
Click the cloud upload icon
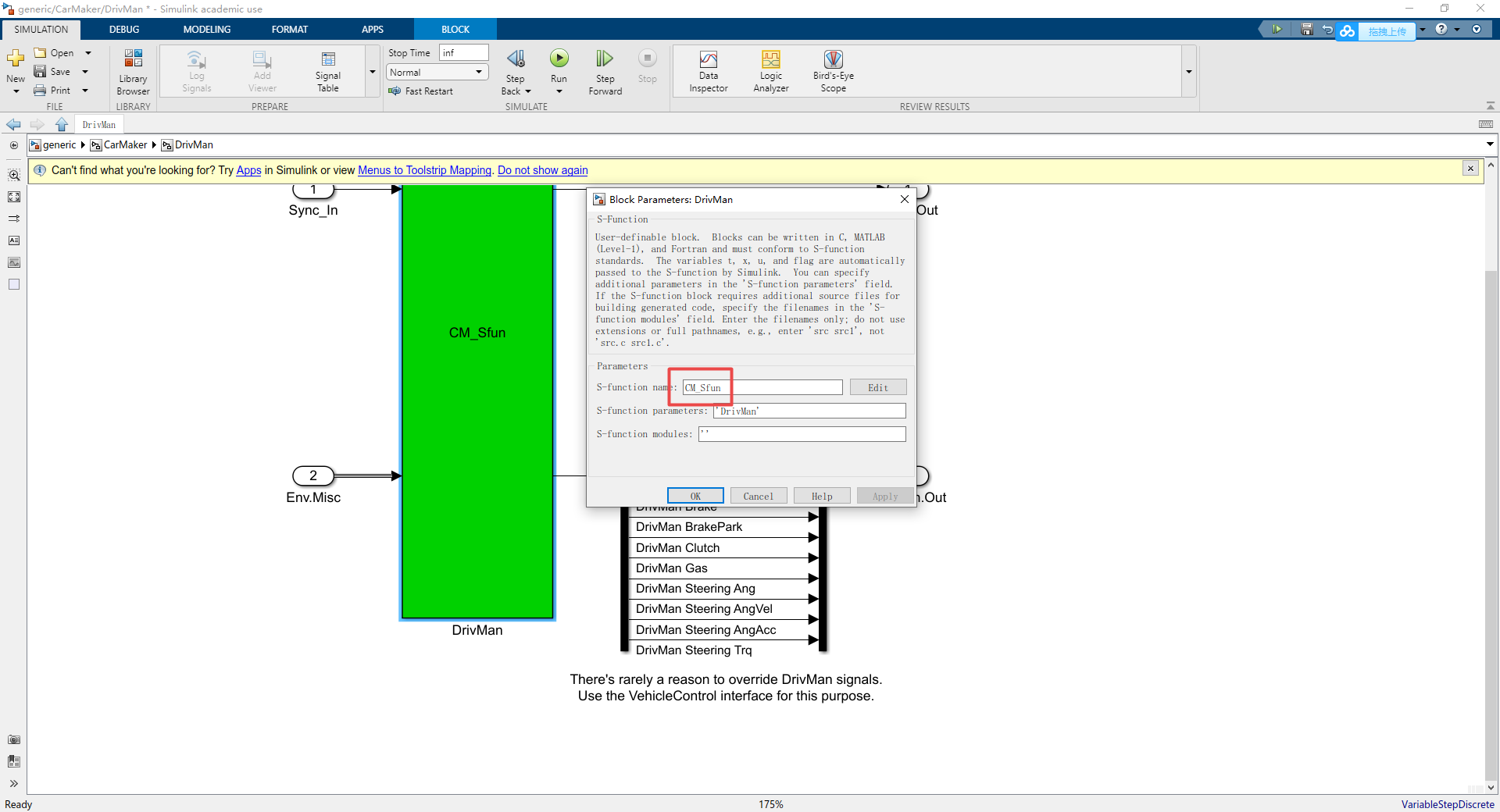point(1347,31)
